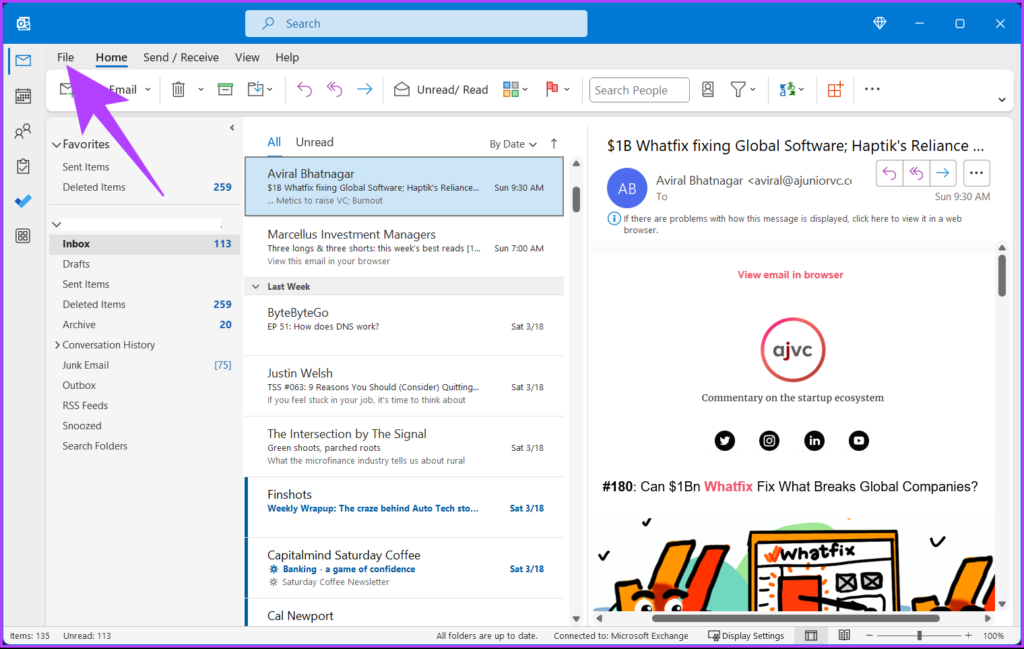Viewport: 1024px width, 649px height.
Task: Expand the Conversation History folder
Action: click(58, 344)
